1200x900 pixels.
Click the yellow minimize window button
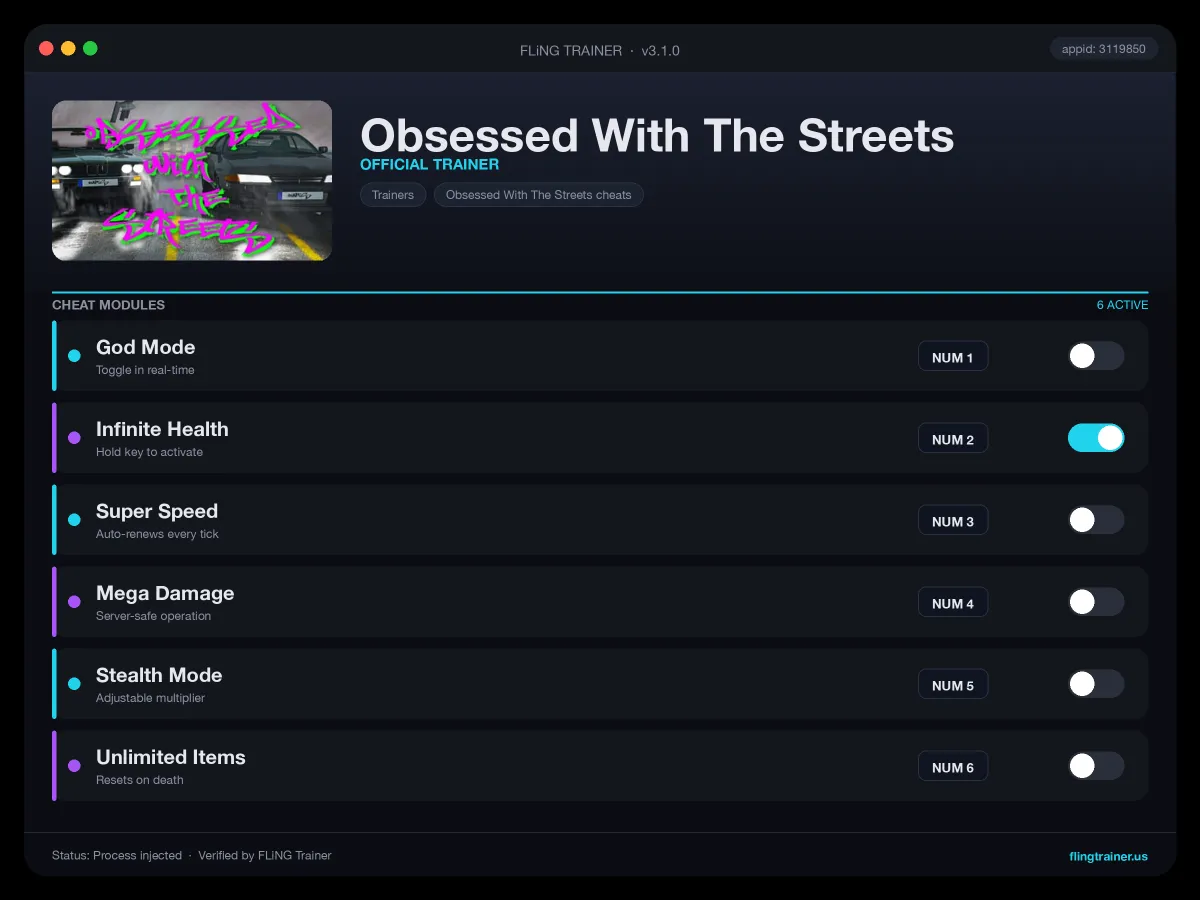[x=68, y=48]
